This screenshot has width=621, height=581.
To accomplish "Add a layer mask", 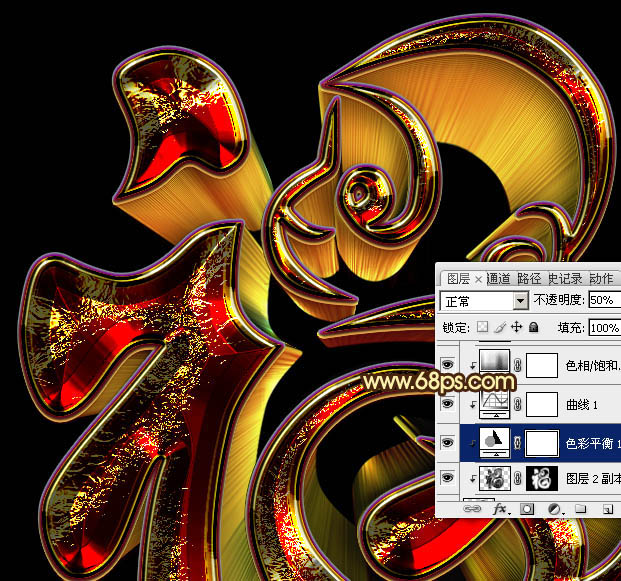I will tap(526, 509).
